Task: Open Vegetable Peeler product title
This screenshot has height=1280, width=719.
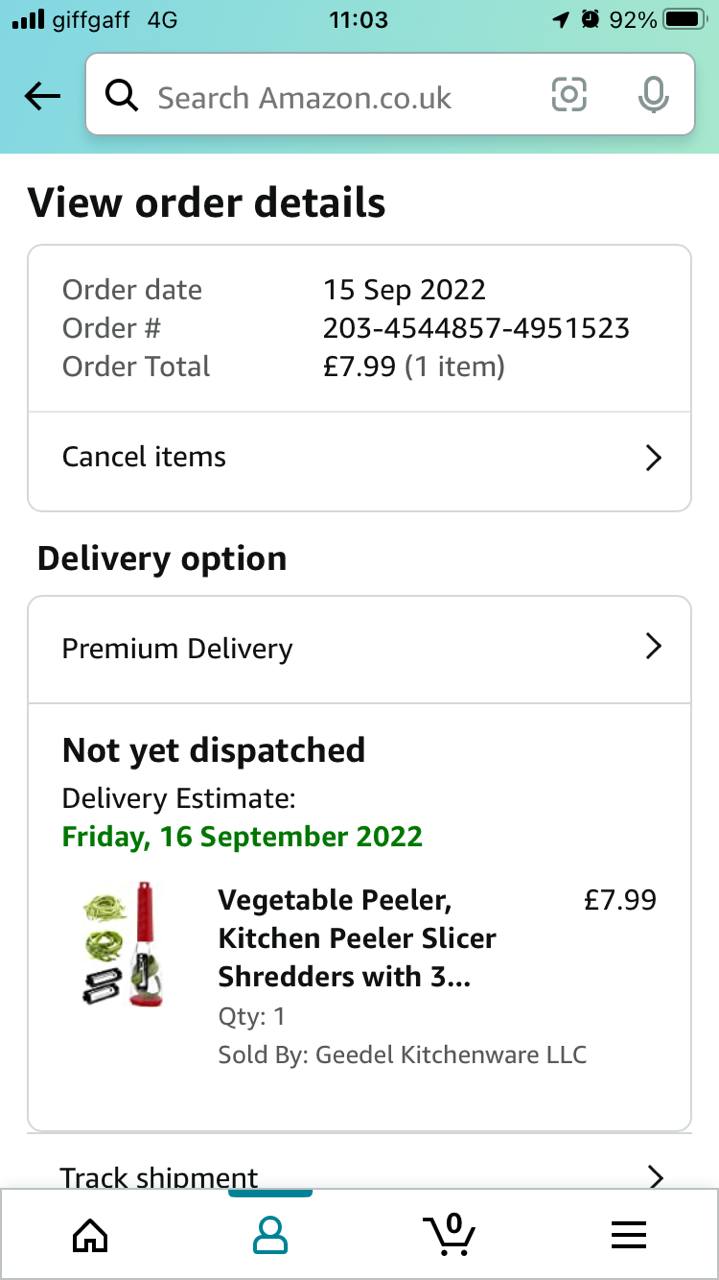Action: tap(357, 938)
